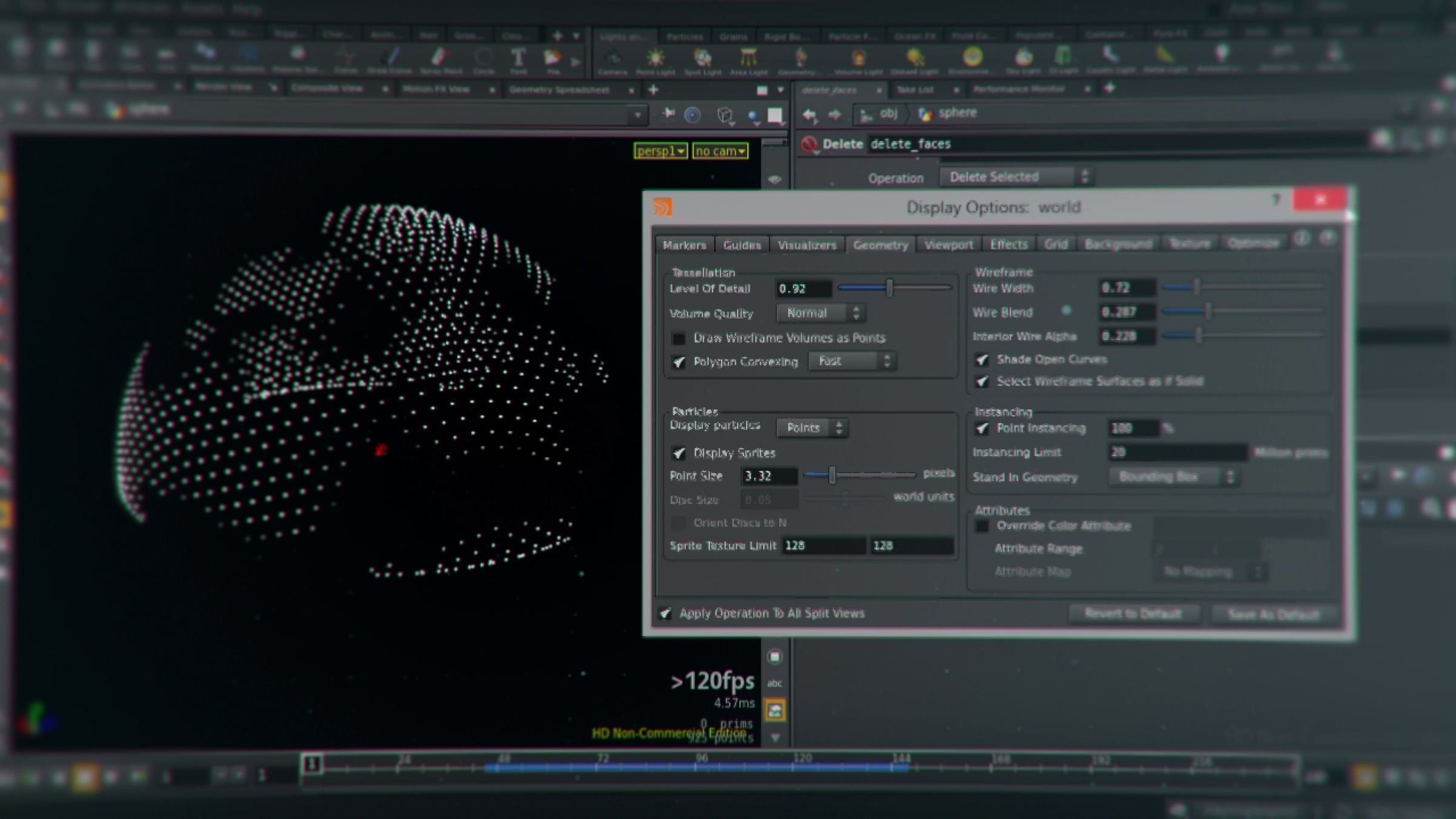This screenshot has width=1456, height=819.
Task: Select the Environment Light shelf tool
Action: click(x=972, y=61)
